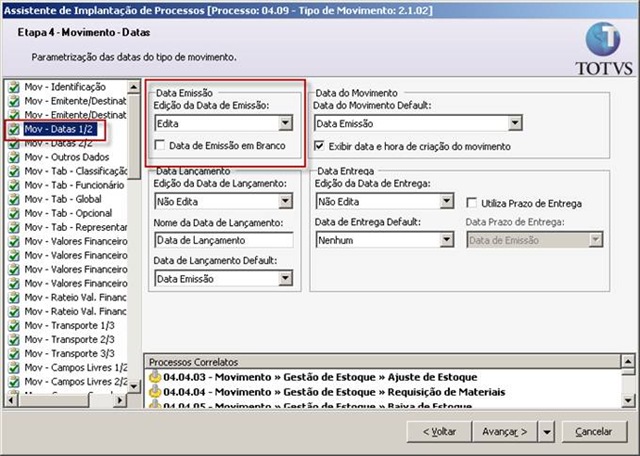
Task: Open Data de Entrega Default dropdown
Action: pos(447,240)
